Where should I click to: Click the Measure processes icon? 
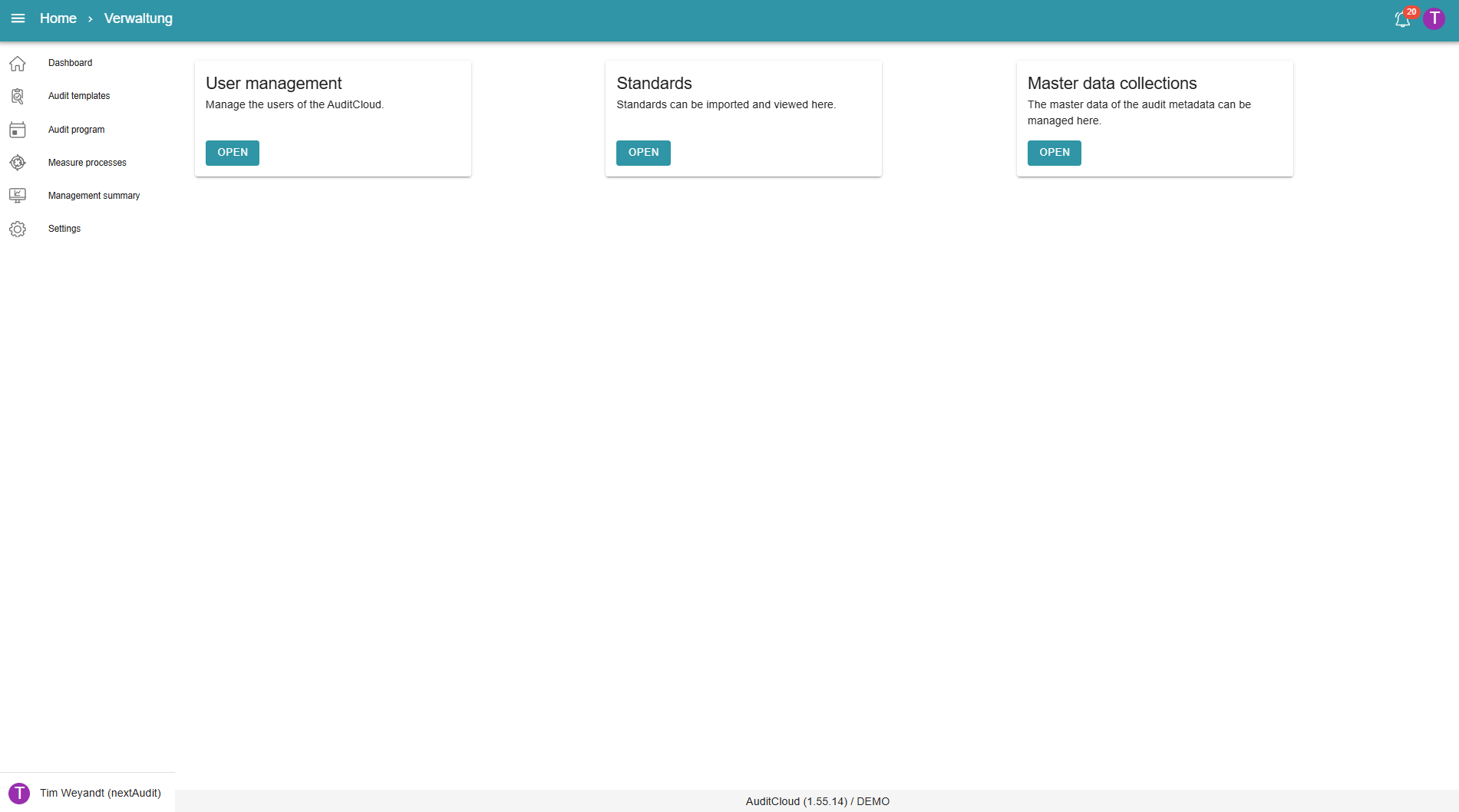coord(18,163)
